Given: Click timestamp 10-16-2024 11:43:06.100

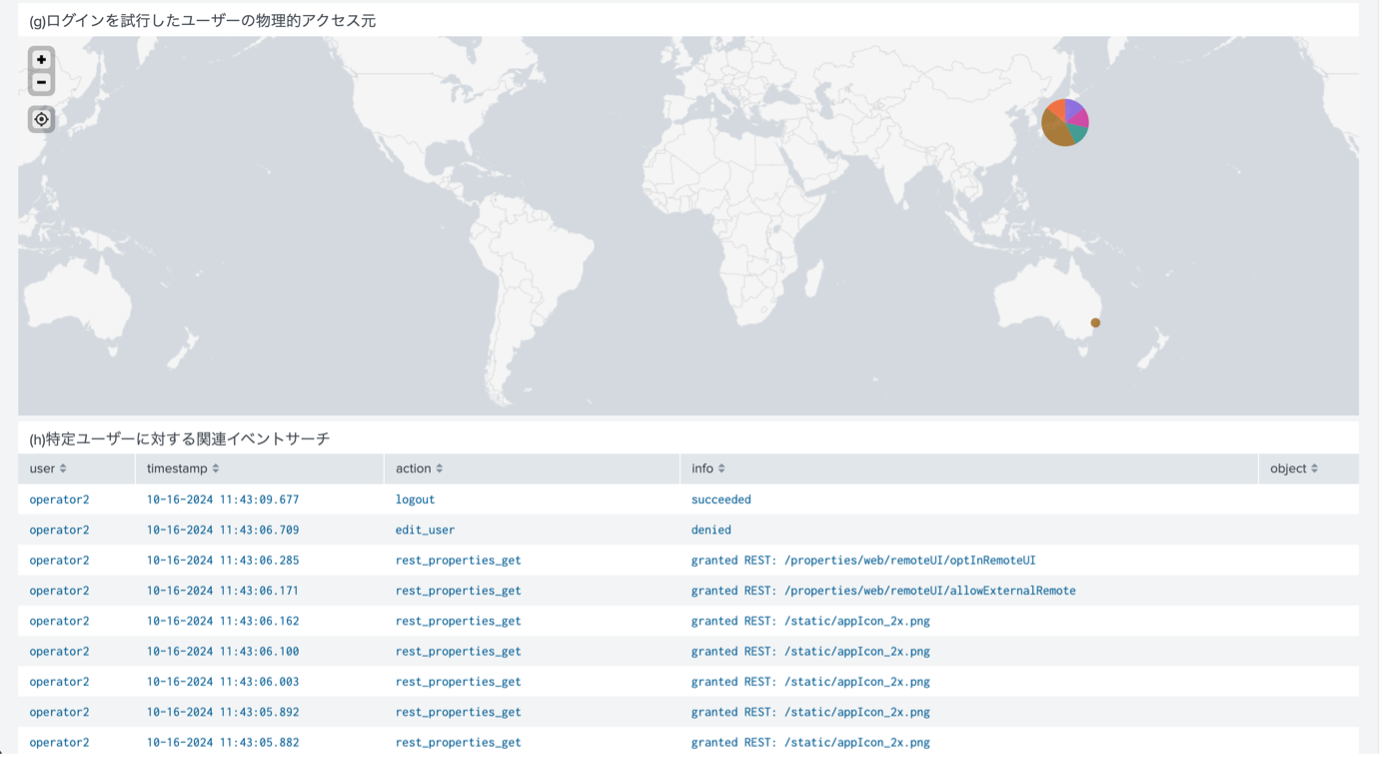Looking at the screenshot, I should coord(223,651).
